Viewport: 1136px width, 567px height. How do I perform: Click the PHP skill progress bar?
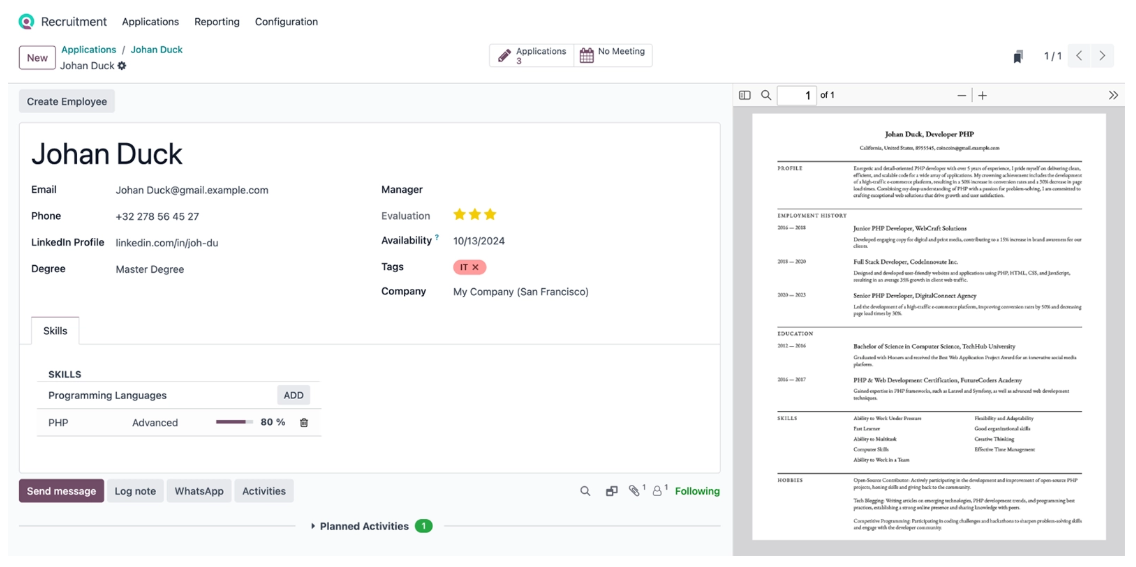(234, 422)
